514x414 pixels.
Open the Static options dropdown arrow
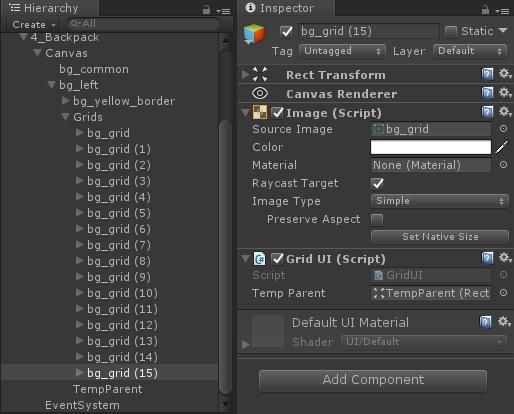(503, 31)
